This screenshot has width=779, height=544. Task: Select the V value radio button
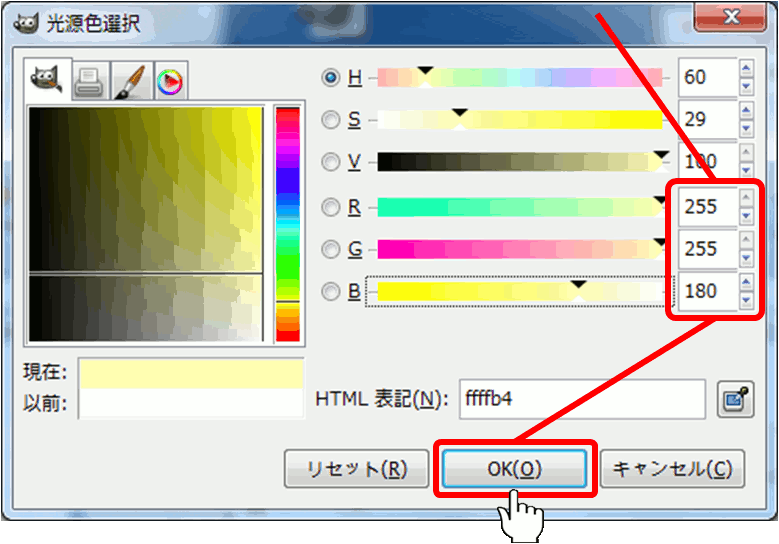pyautogui.click(x=331, y=162)
